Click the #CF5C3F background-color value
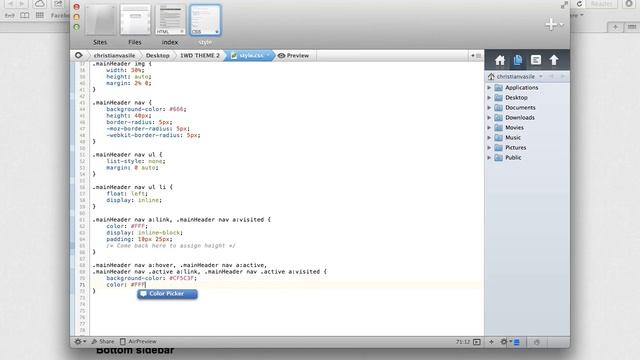Screen dimensions: 640x360 (182, 278)
